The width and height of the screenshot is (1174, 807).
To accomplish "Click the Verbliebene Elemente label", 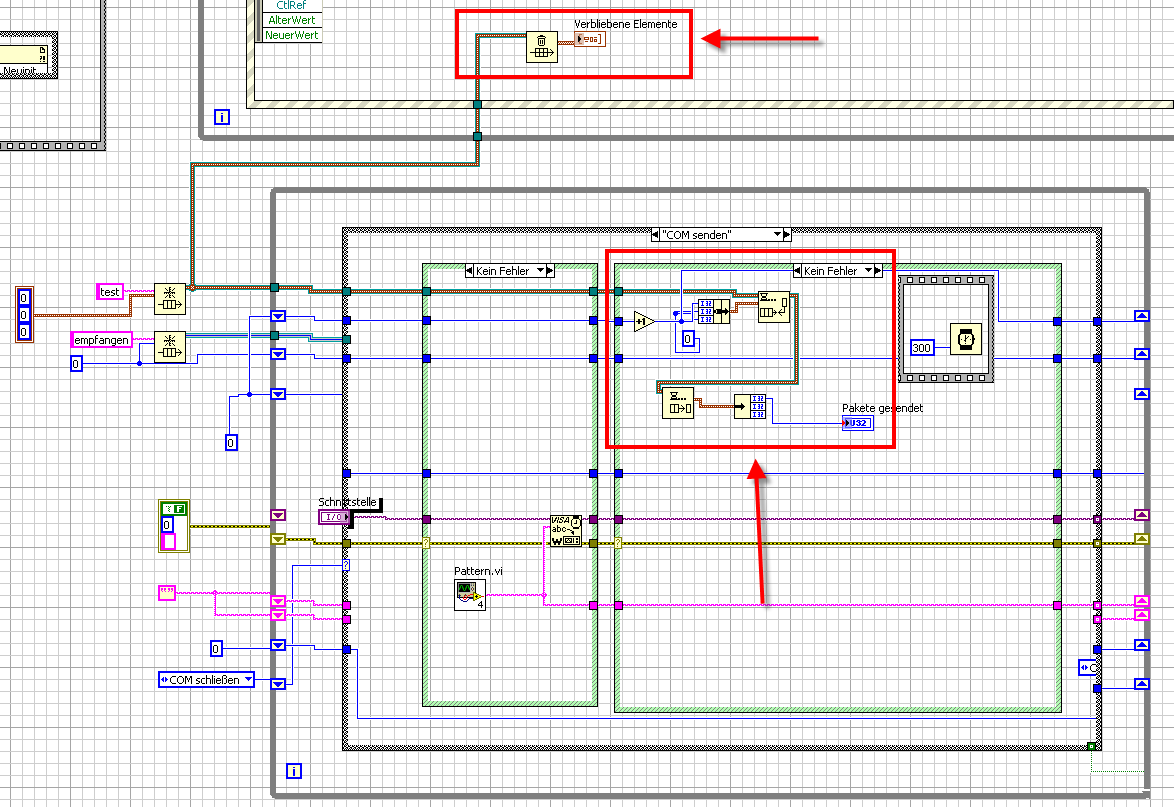I will click(x=625, y=24).
